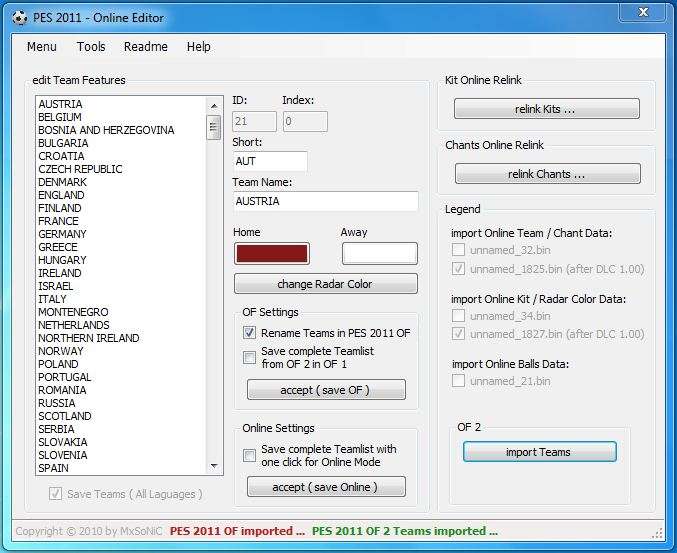Select GERMANY in the team list
Viewport: 677px width, 553px height.
coord(63,234)
